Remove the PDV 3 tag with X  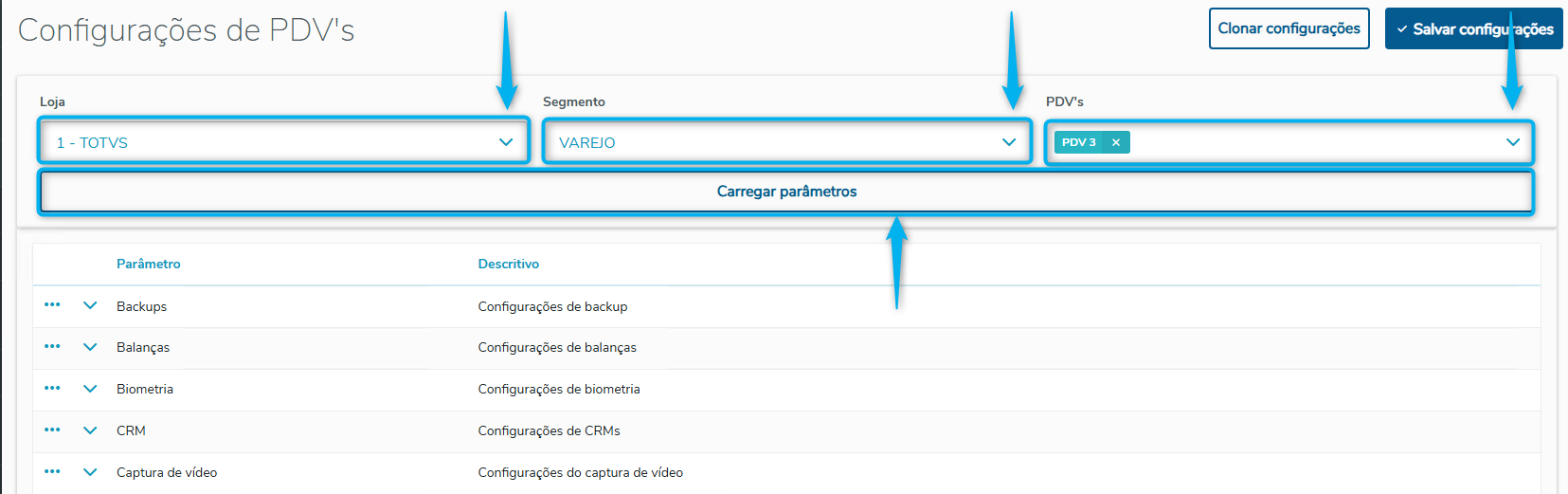pyautogui.click(x=1116, y=142)
